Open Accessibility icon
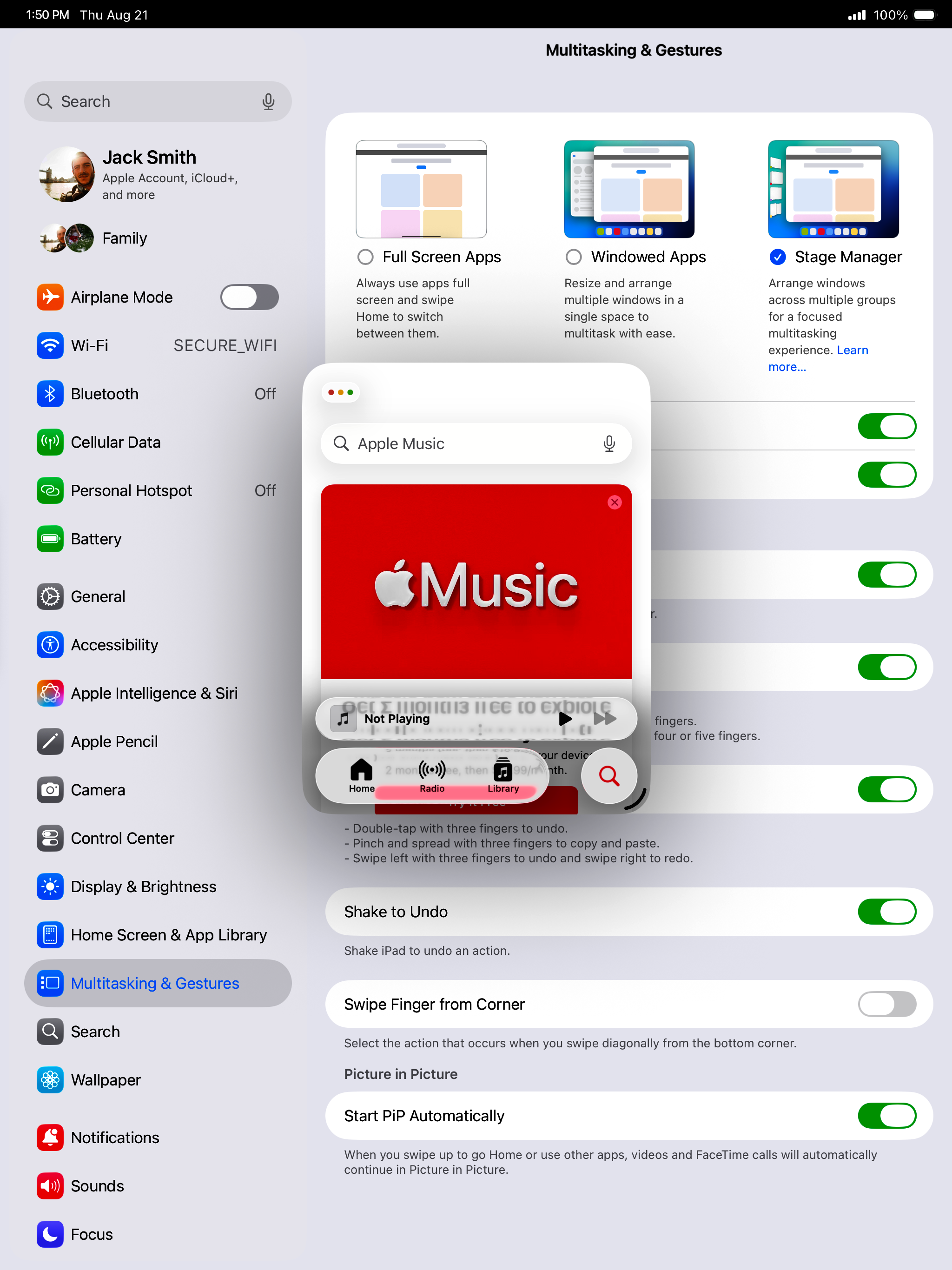The height and width of the screenshot is (1270, 952). pyautogui.click(x=50, y=645)
